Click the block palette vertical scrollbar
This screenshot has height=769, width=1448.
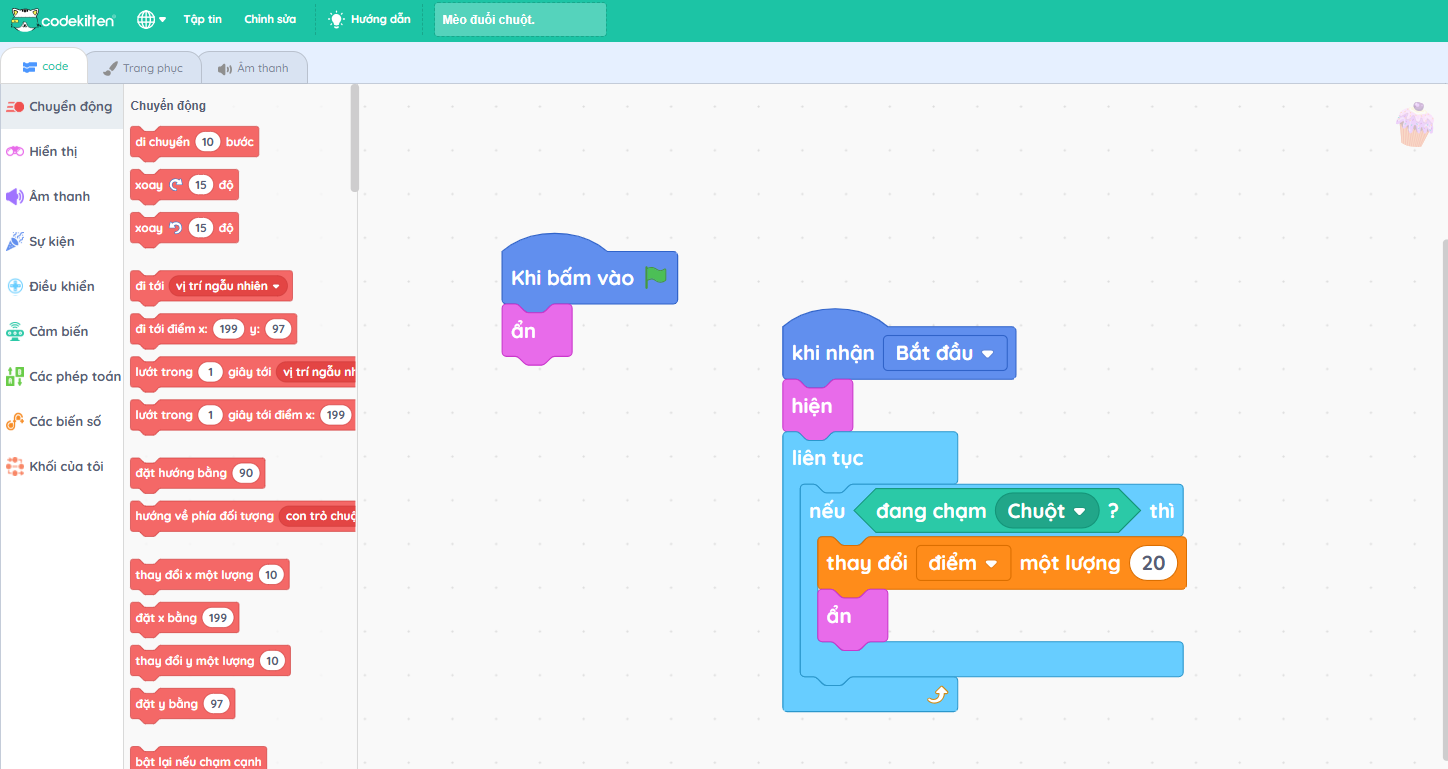[x=354, y=140]
